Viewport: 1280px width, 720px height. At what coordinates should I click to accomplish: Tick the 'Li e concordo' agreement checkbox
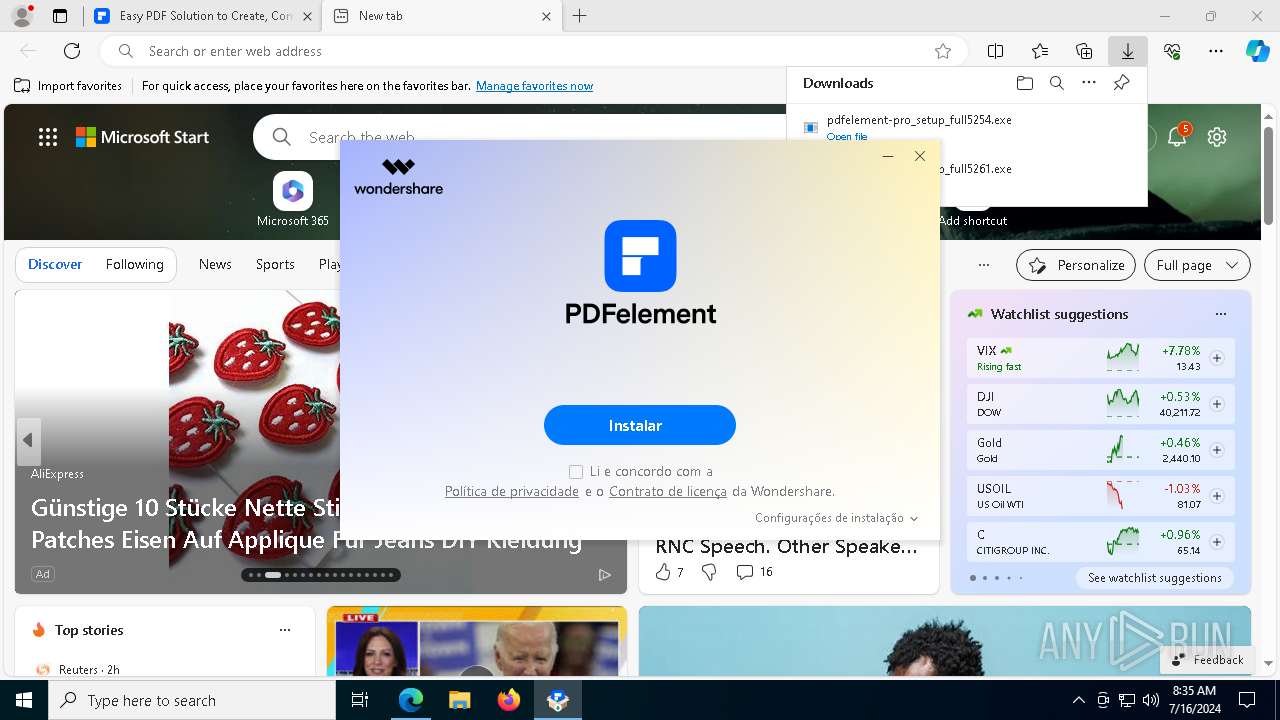[576, 471]
